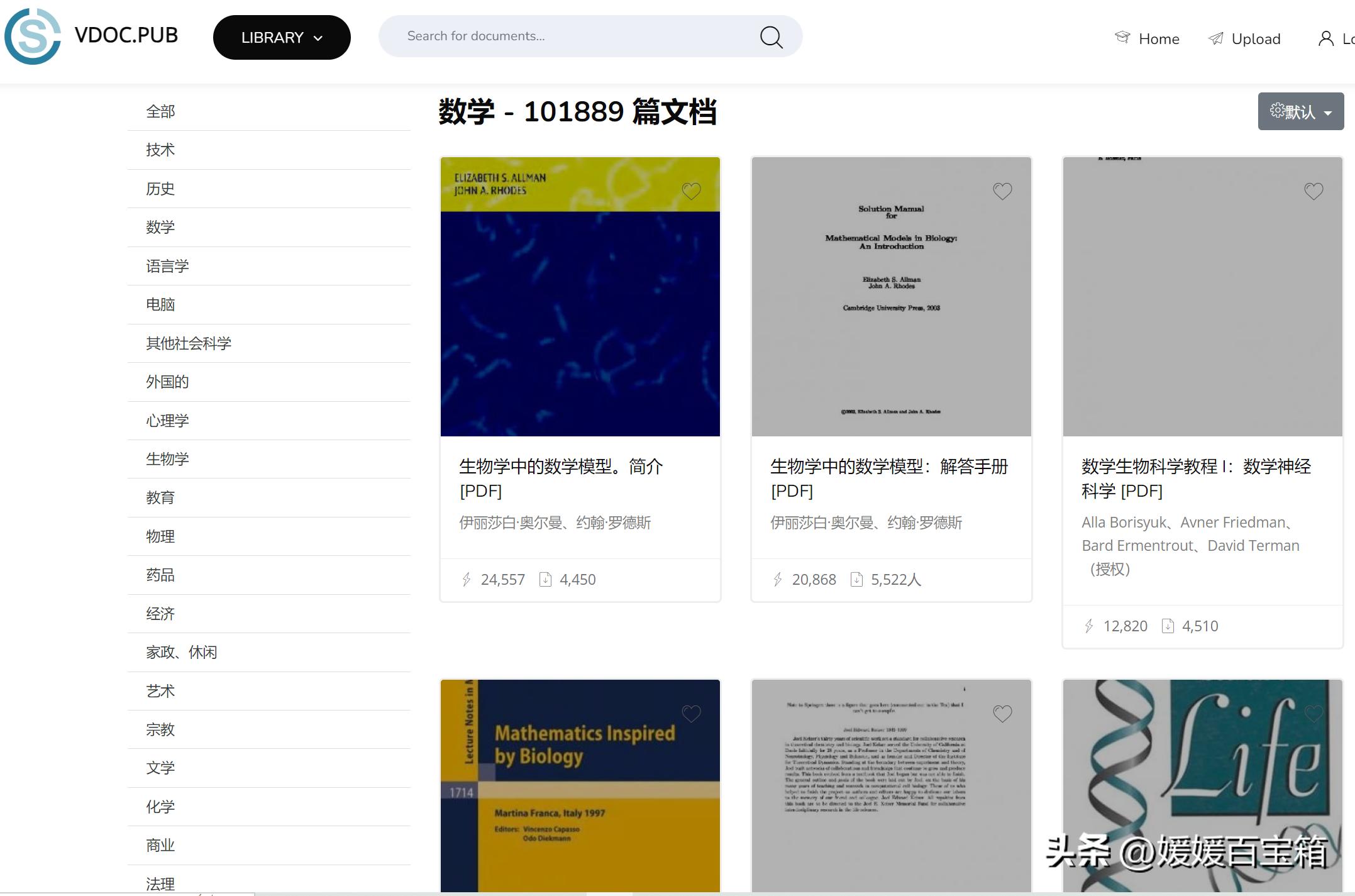
Task: Open Home via the graduation cap icon
Action: 1123,38
